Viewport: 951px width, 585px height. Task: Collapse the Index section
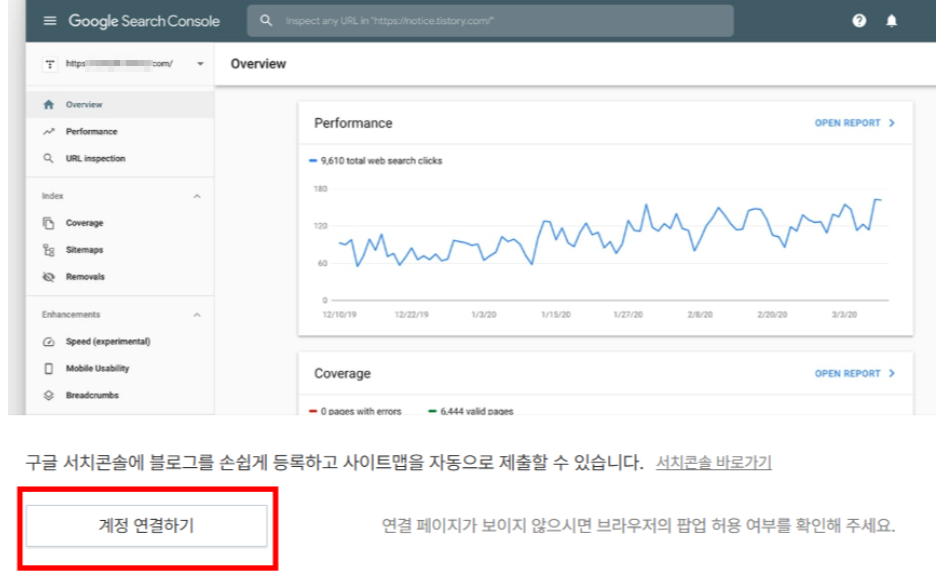click(197, 196)
